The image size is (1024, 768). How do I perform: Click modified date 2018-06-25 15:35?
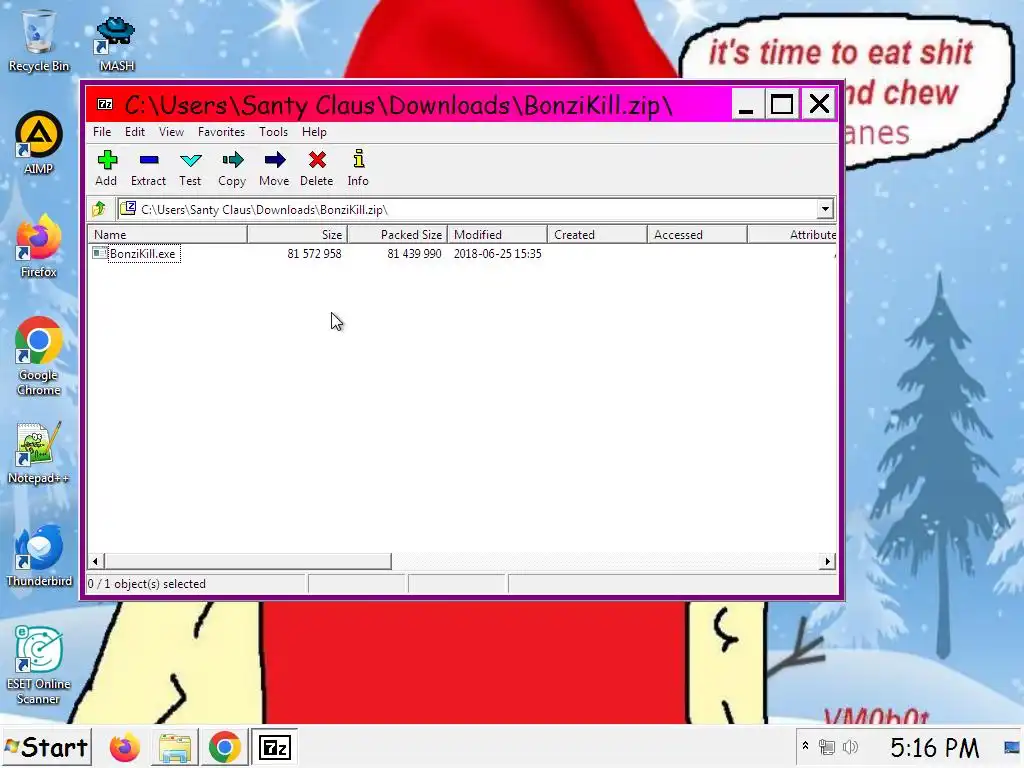point(498,253)
